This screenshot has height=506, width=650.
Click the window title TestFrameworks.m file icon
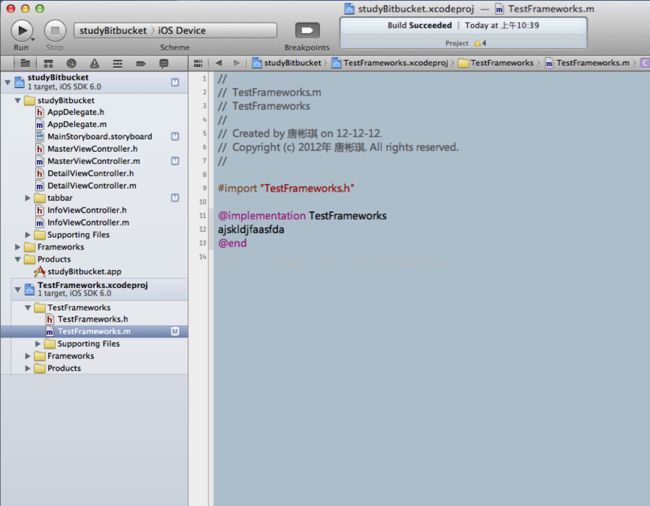(x=500, y=9)
